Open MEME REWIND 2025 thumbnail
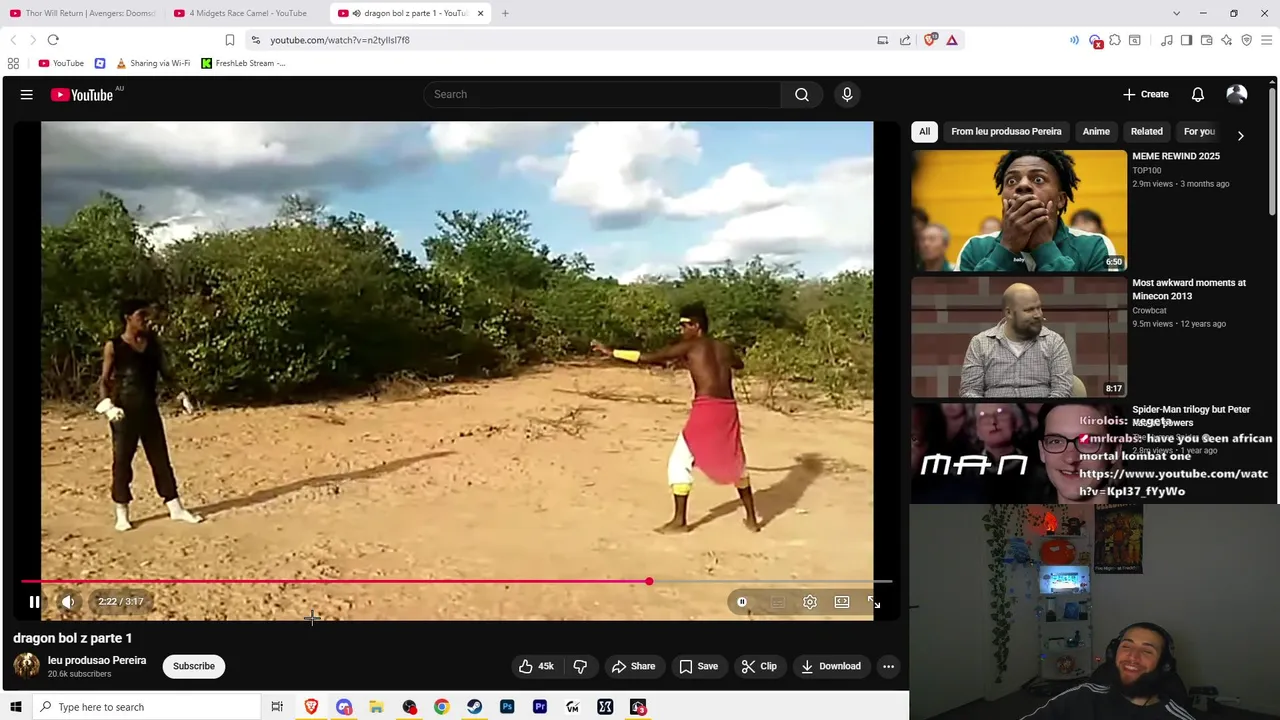Image resolution: width=1280 pixels, height=720 pixels. coord(1019,210)
